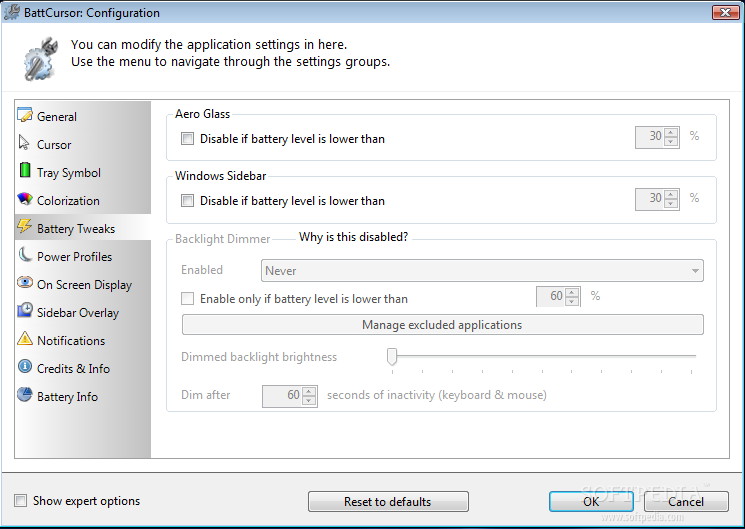Viewport: 745px width, 529px height.
Task: Click the dimmed backlight brightness slider thumb
Action: 392,356
